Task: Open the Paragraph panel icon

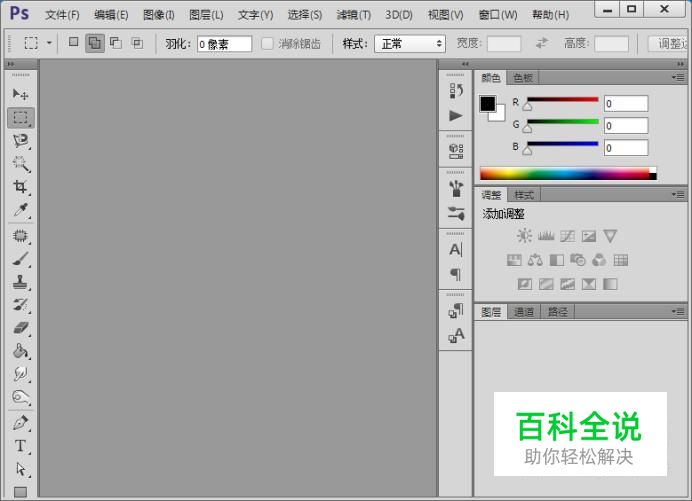Action: pos(455,275)
